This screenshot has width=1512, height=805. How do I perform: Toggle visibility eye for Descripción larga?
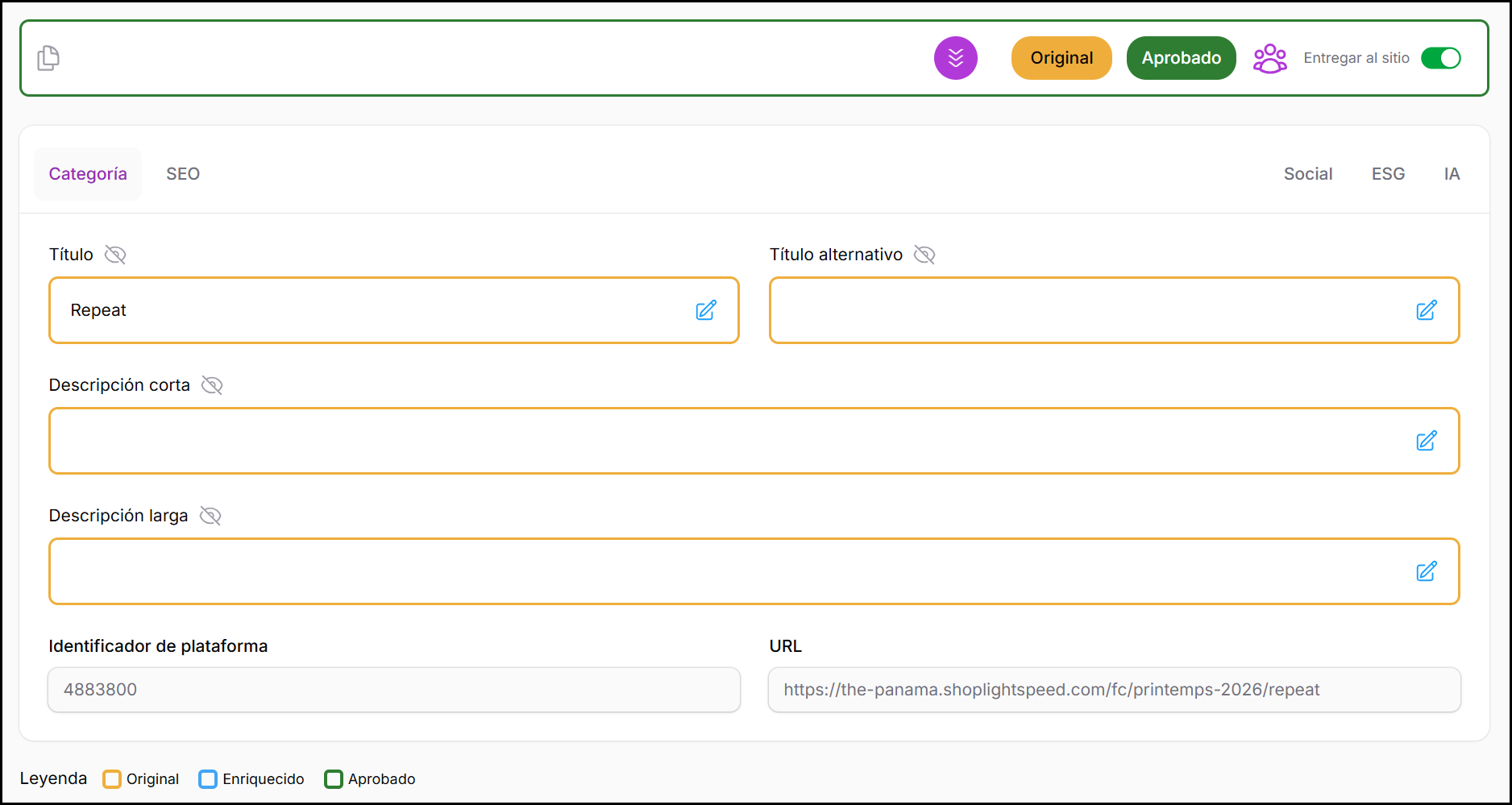[x=210, y=516]
